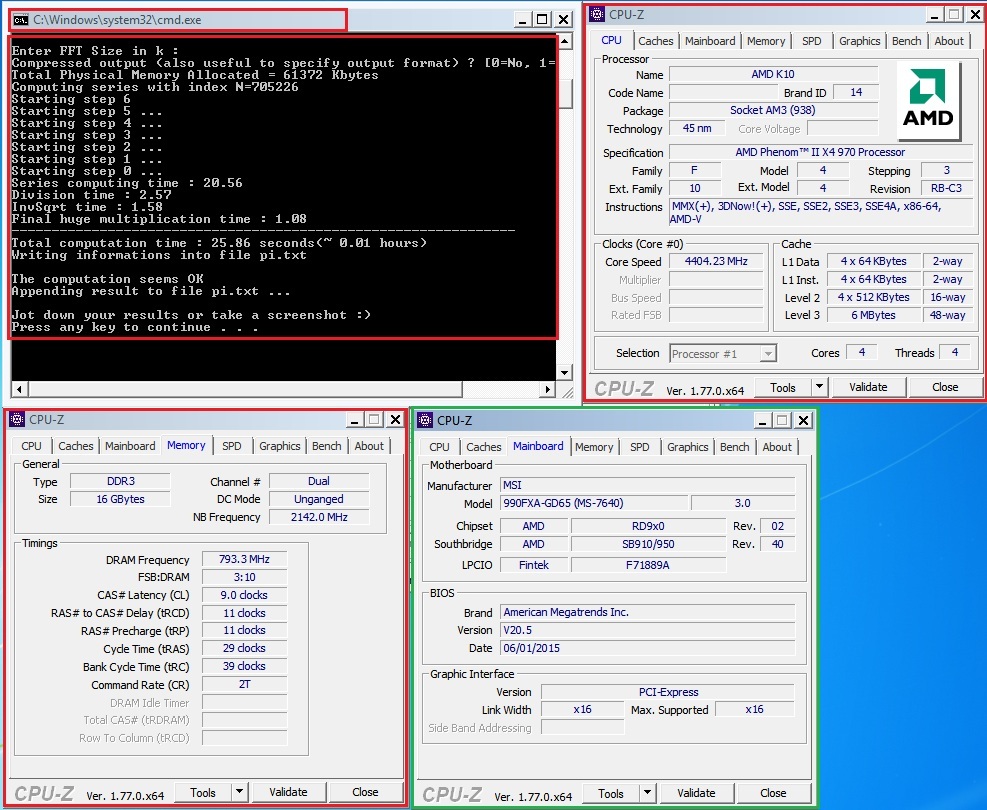Click the AMD logo in the CPU tab
The height and width of the screenshot is (810, 987).
(928, 101)
